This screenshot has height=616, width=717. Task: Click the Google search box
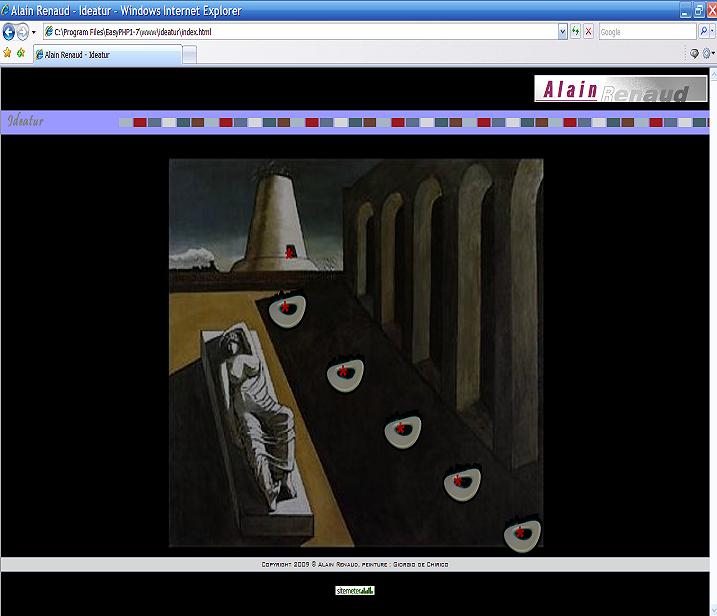(x=647, y=32)
